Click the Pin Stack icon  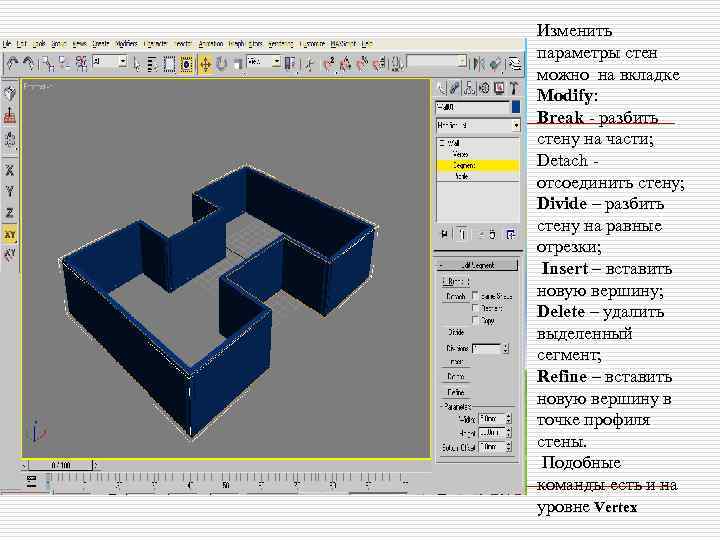444,235
